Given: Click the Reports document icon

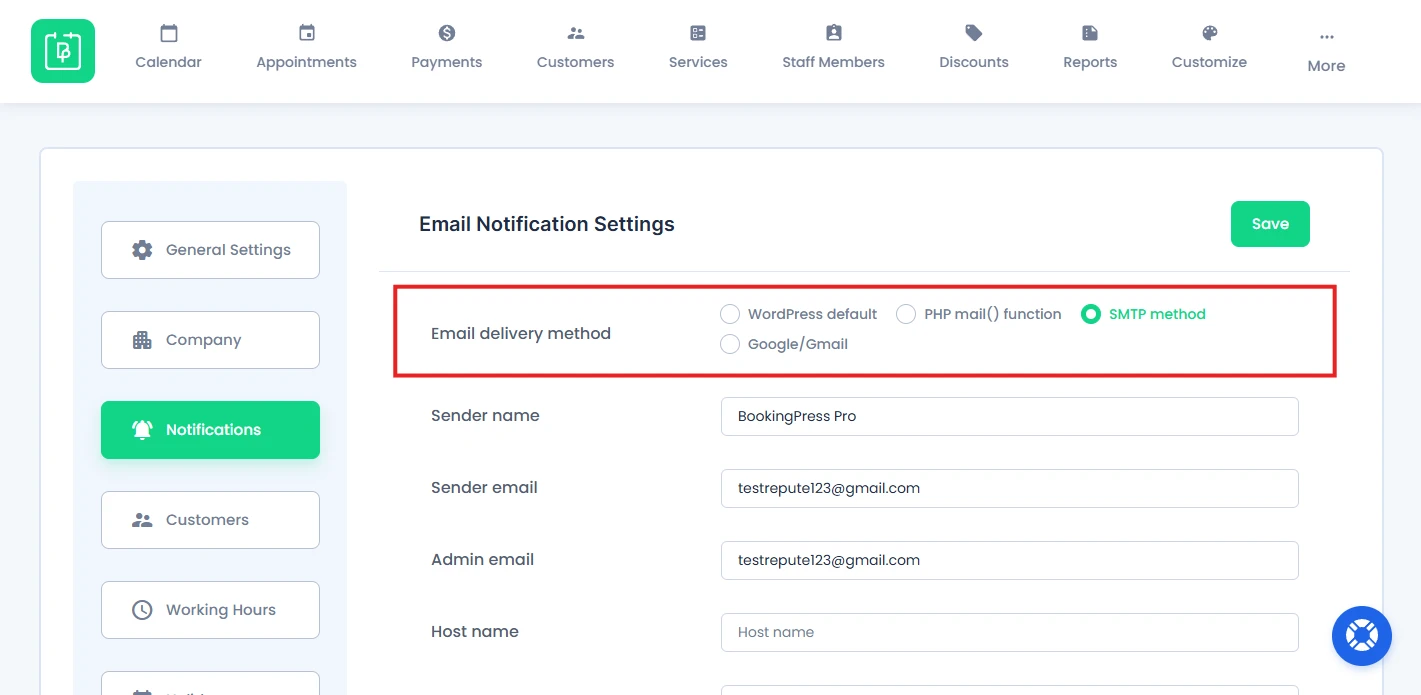Looking at the screenshot, I should (x=1090, y=33).
